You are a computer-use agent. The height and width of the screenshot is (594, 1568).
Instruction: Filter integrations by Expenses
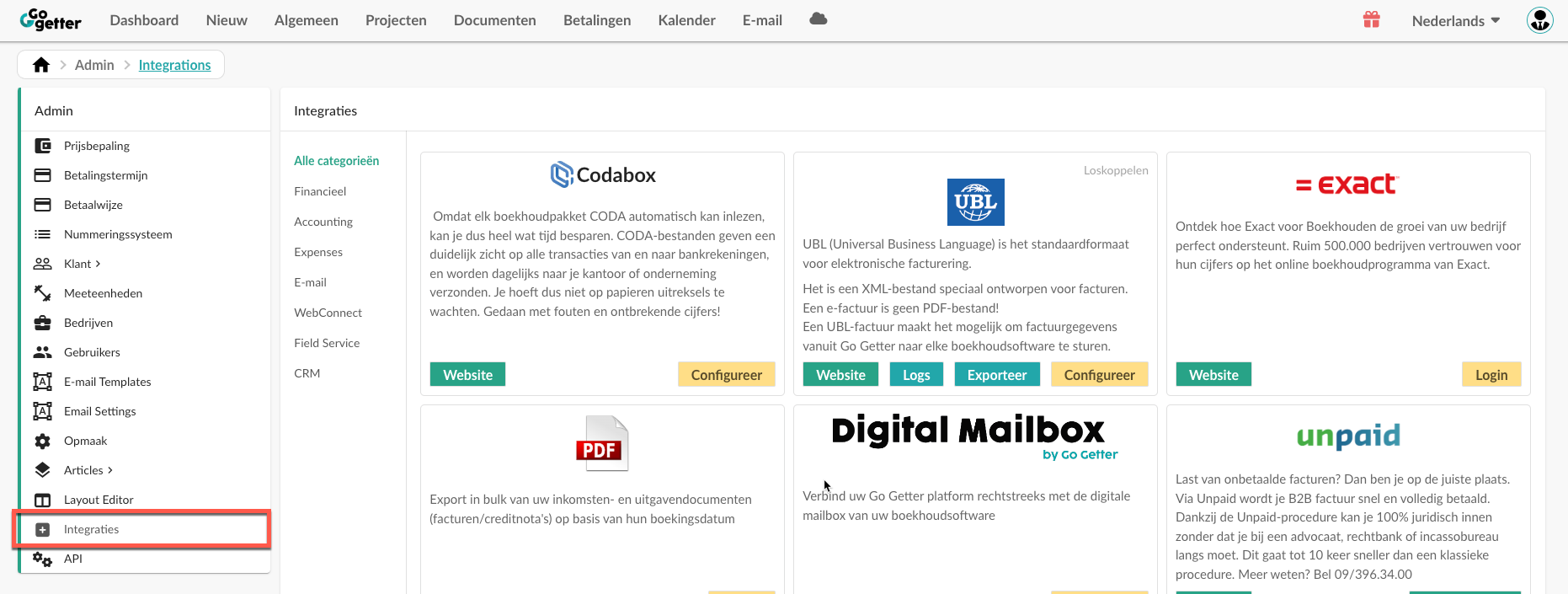[x=318, y=252]
